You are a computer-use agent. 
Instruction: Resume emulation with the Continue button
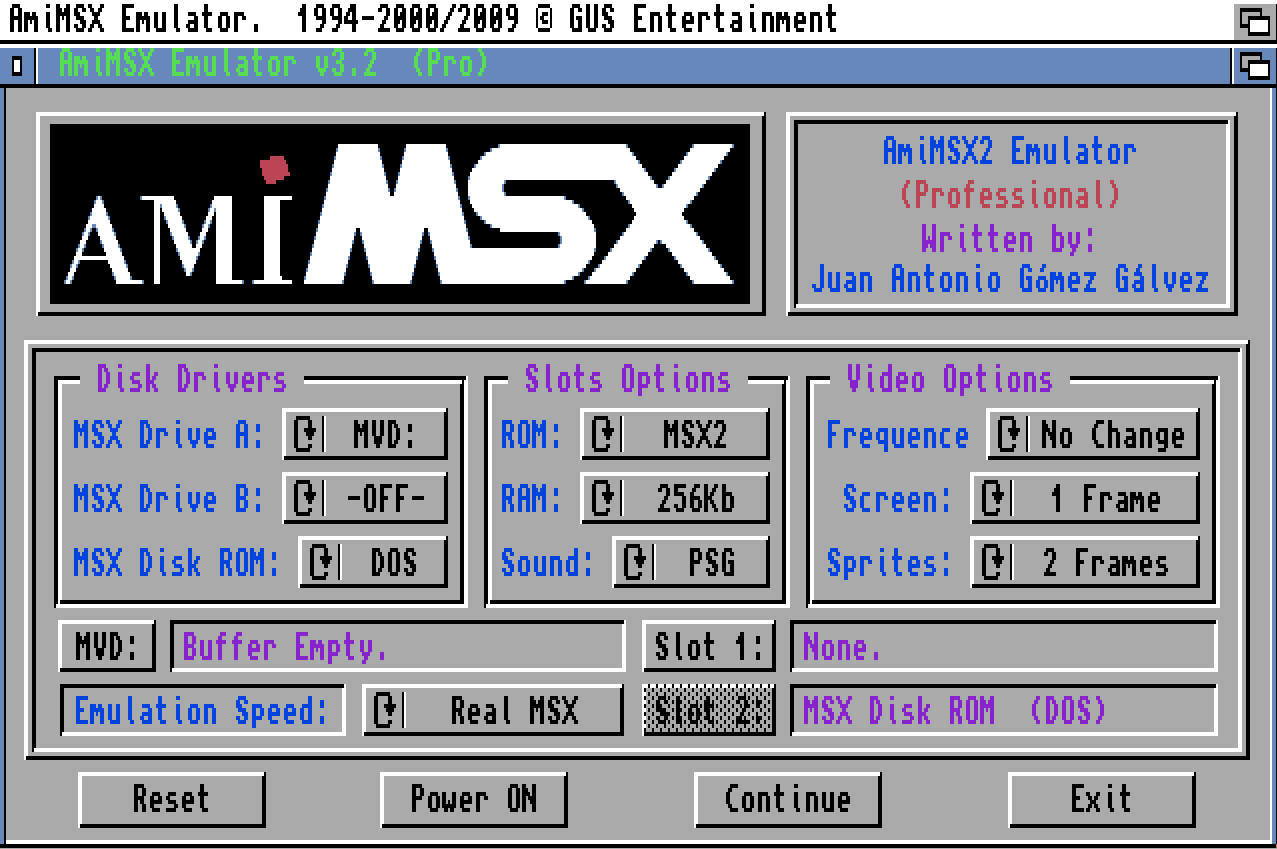[788, 799]
